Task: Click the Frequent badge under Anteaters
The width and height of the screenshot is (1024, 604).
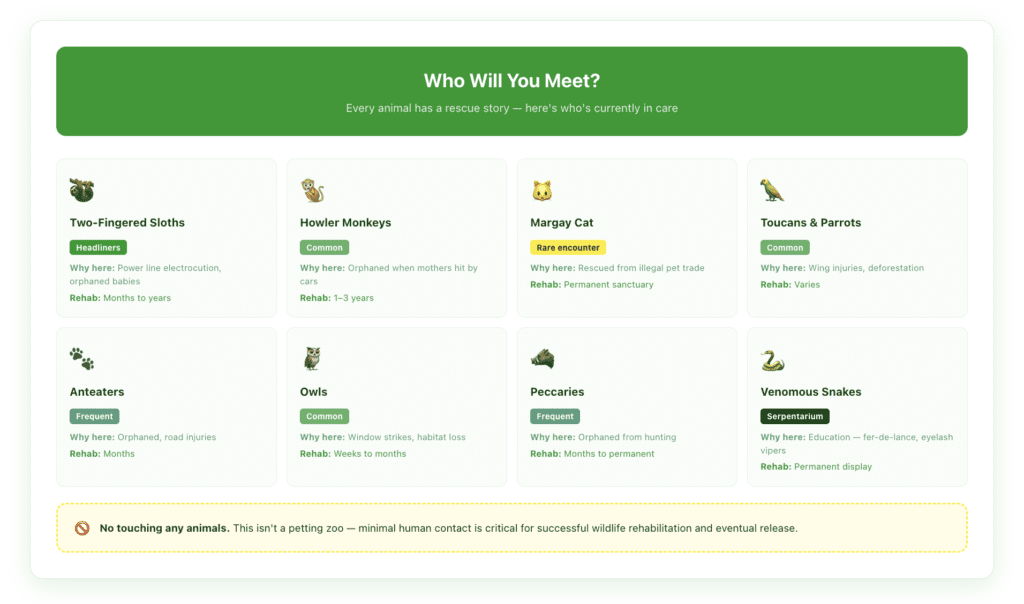Action: pyautogui.click(x=95, y=416)
